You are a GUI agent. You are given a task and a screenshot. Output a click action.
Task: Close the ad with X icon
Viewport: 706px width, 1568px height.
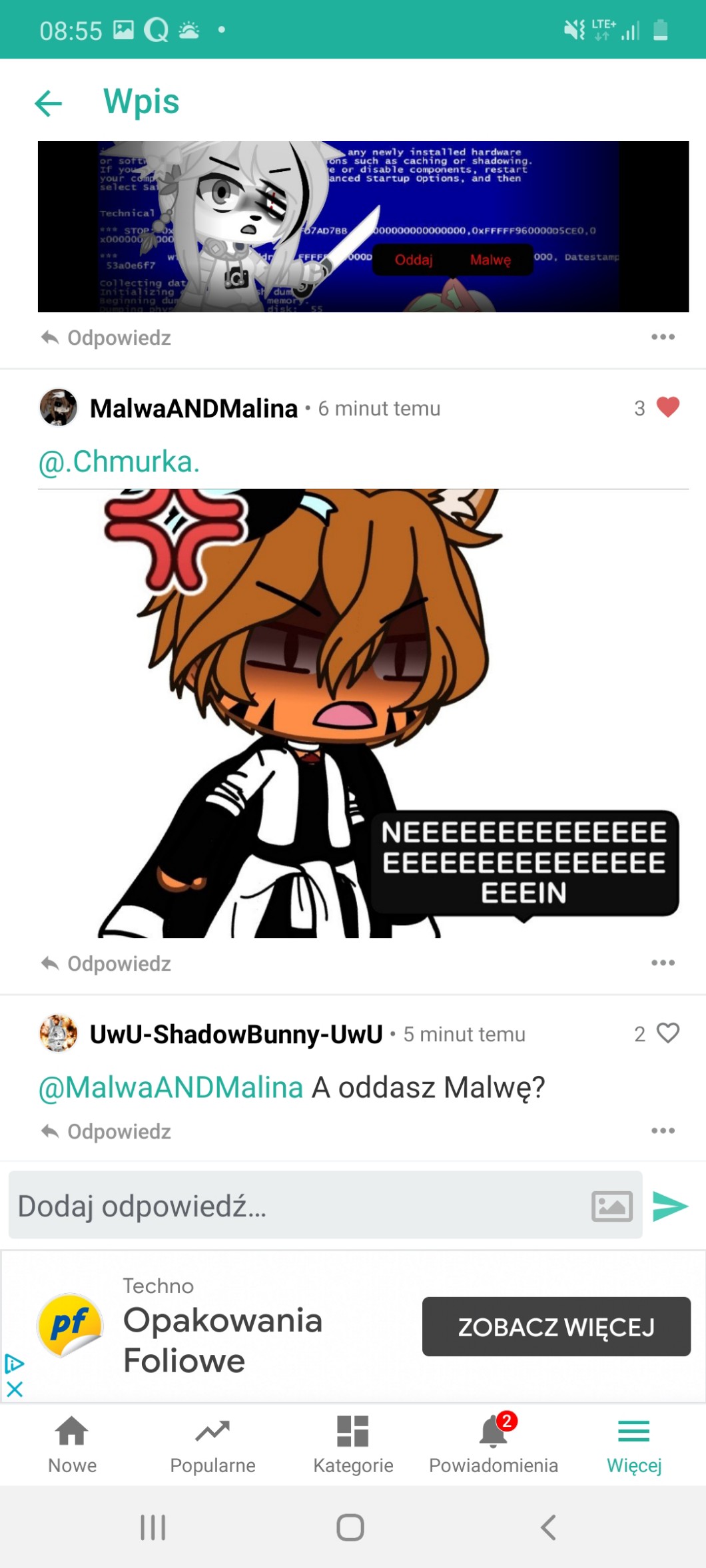pos(15,1389)
